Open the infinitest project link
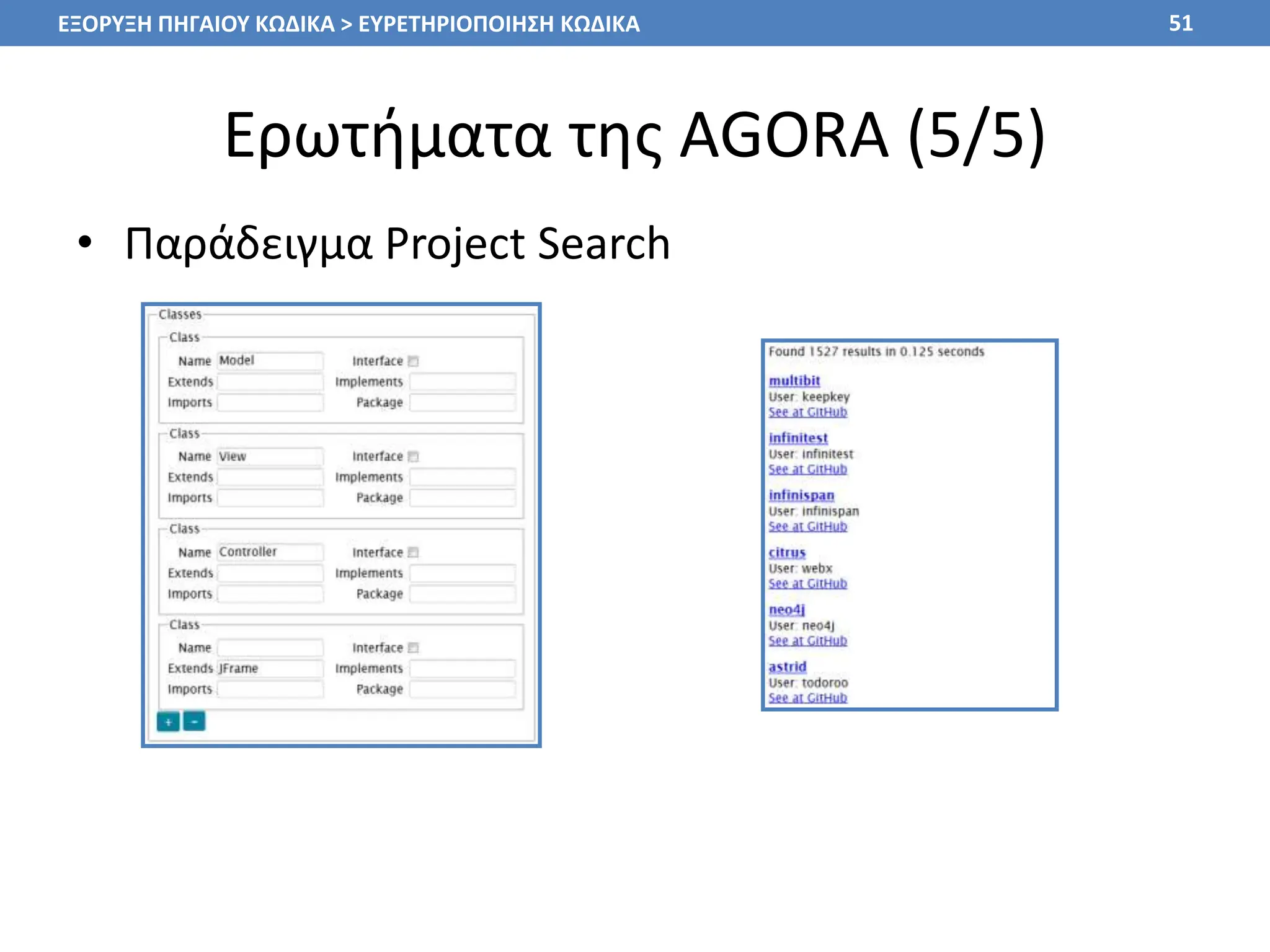Image resolution: width=1270 pixels, height=952 pixels. pyautogui.click(x=798, y=438)
